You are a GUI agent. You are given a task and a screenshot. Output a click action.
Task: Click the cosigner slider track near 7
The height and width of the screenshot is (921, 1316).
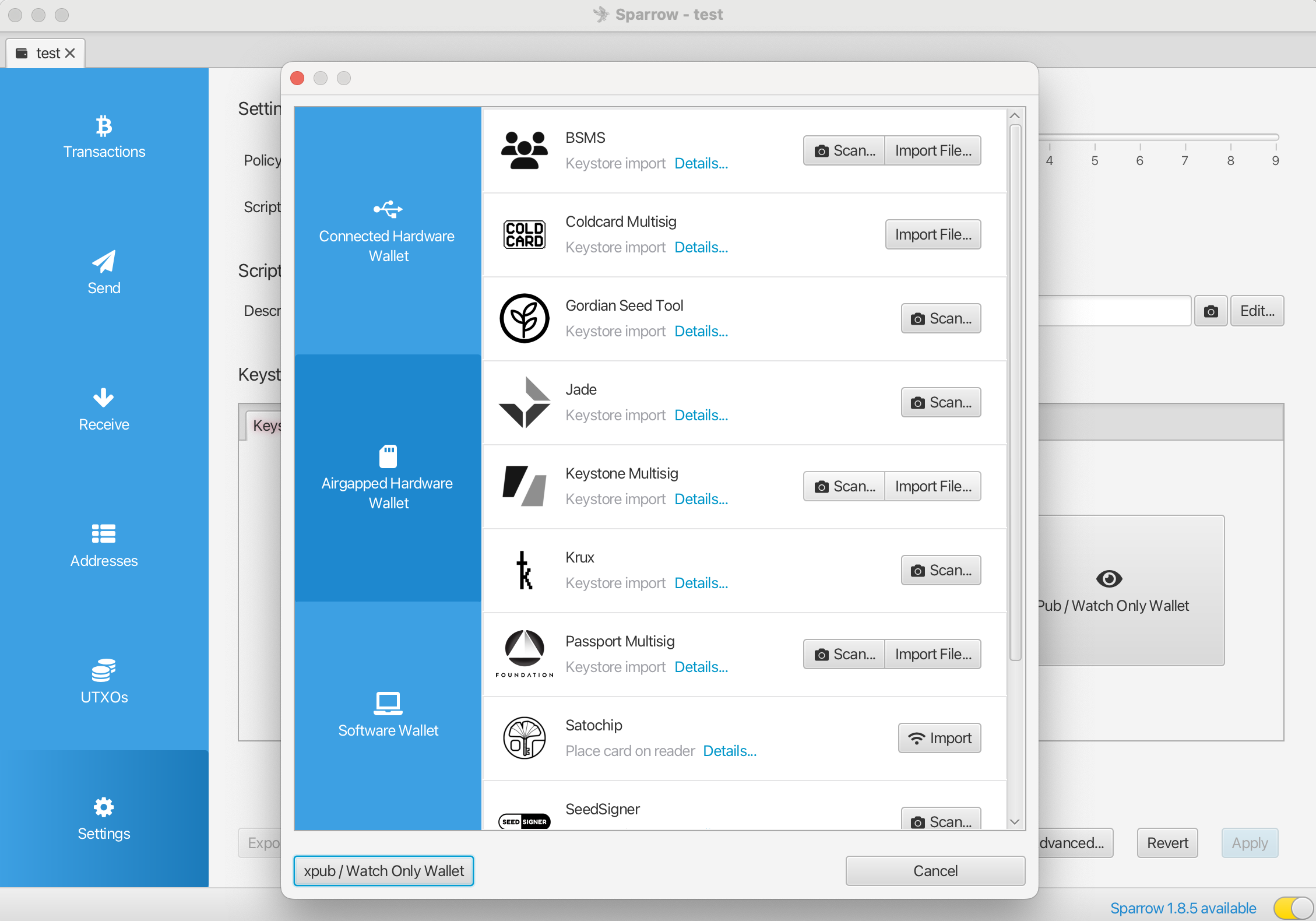(x=1185, y=138)
